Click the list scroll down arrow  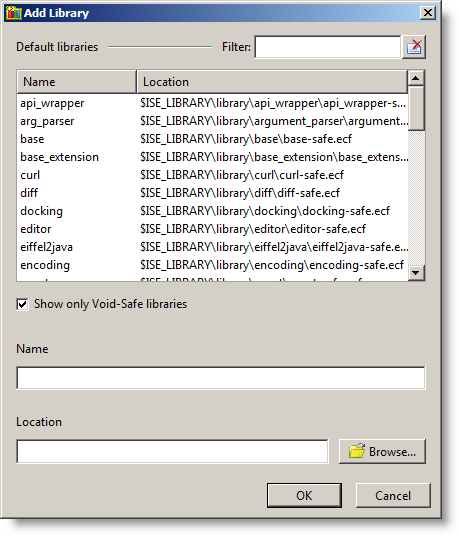416,273
